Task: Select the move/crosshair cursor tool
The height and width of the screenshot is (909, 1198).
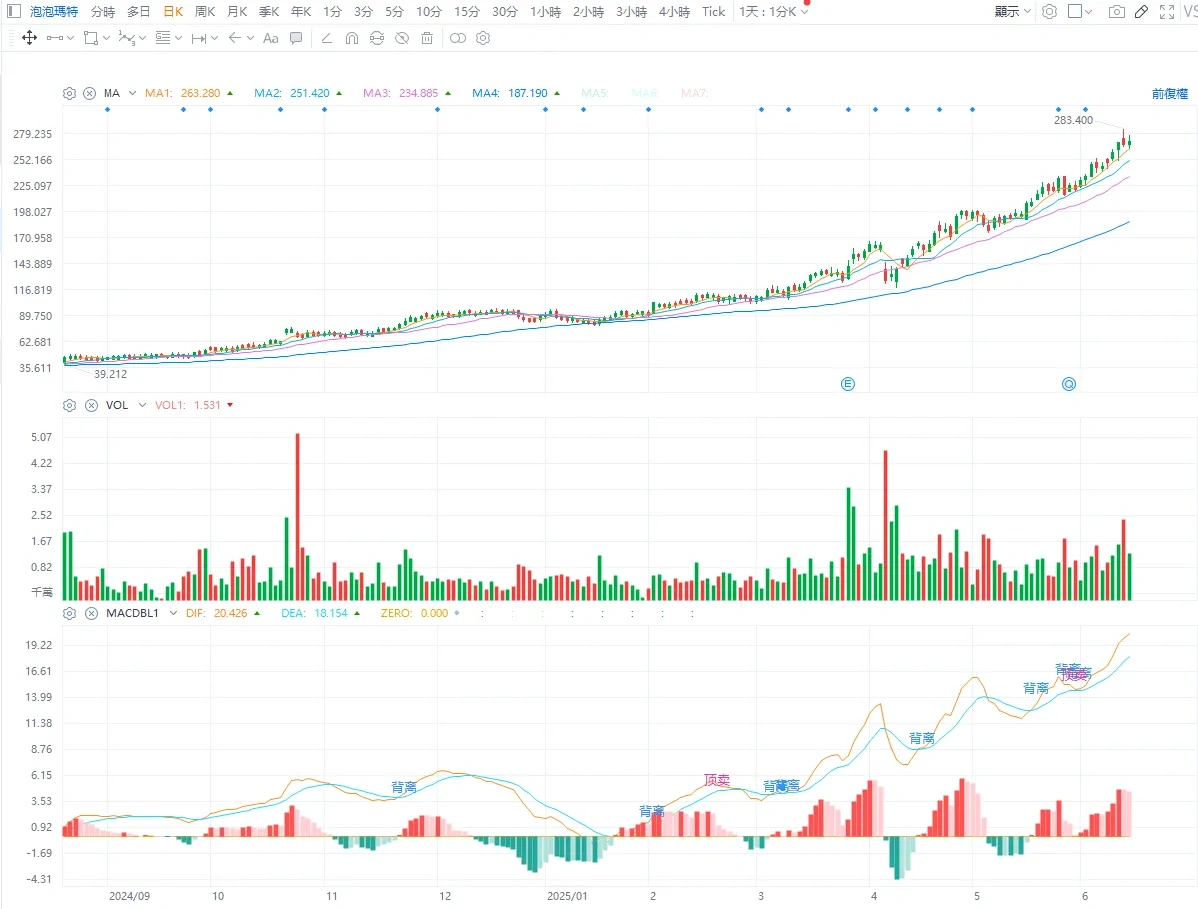Action: tap(29, 38)
